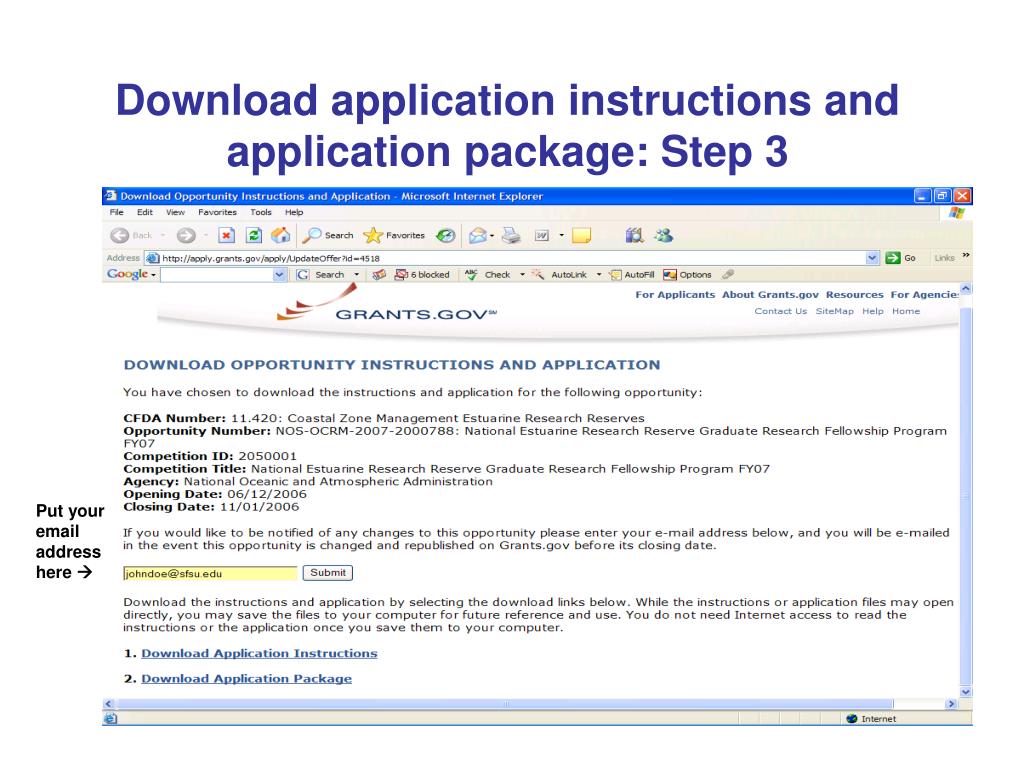Click the URL address bar field
The image size is (1024, 768).
[x=513, y=258]
